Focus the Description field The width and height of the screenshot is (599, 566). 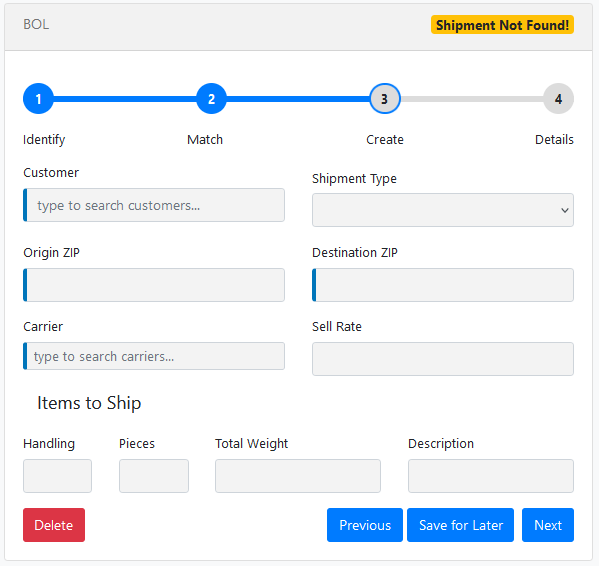click(x=491, y=476)
